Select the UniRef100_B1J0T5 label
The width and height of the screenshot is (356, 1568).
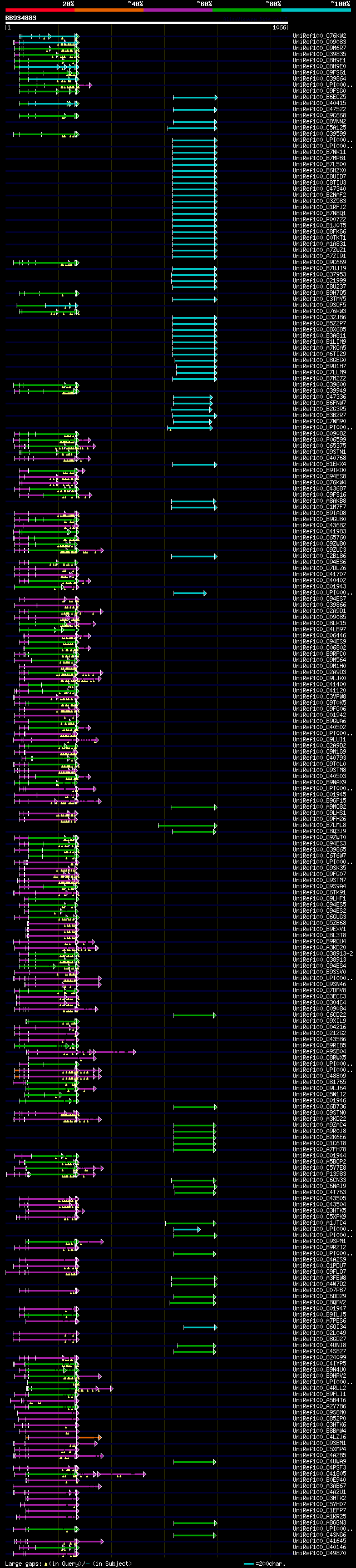(x=319, y=225)
